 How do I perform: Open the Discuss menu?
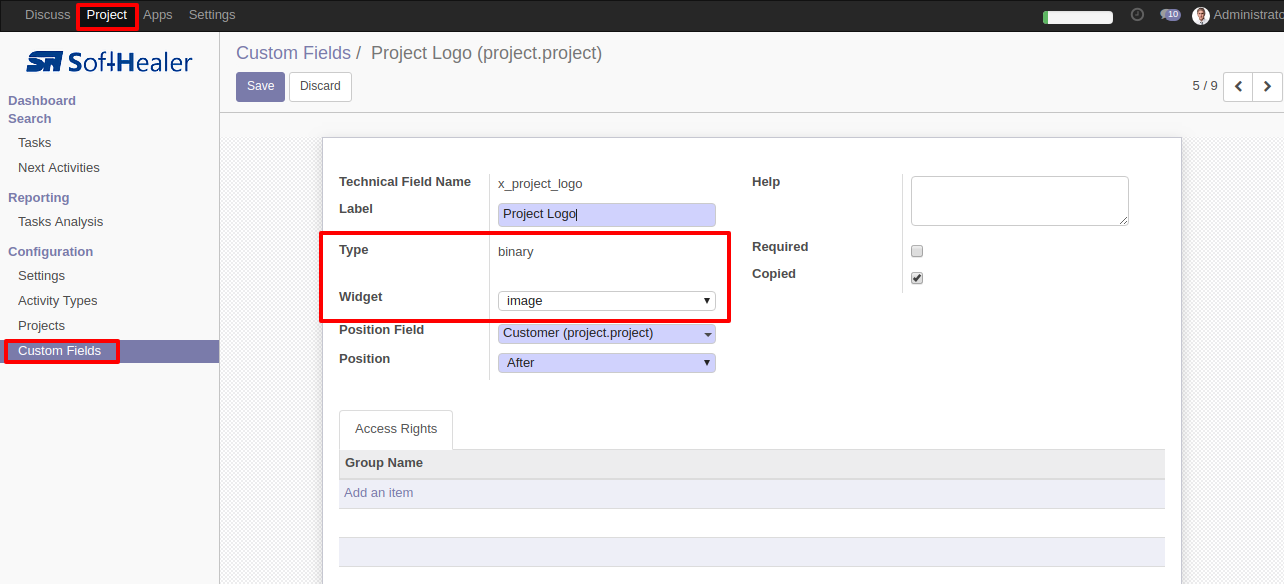click(x=48, y=15)
